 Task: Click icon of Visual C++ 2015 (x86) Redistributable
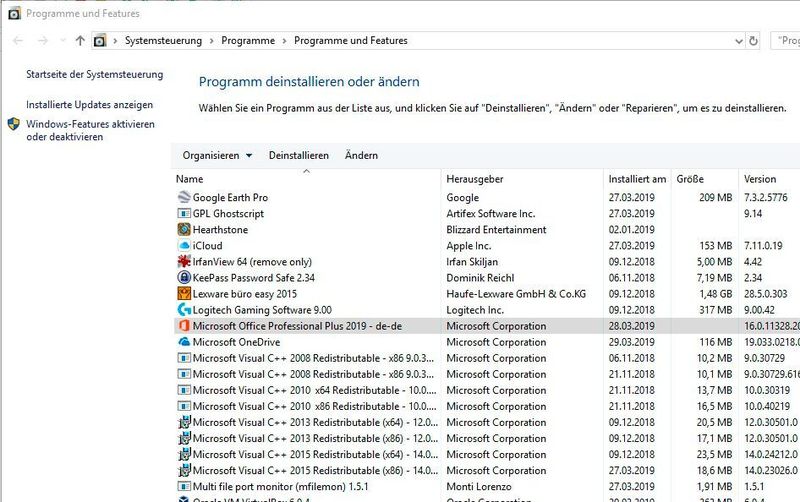click(x=184, y=470)
